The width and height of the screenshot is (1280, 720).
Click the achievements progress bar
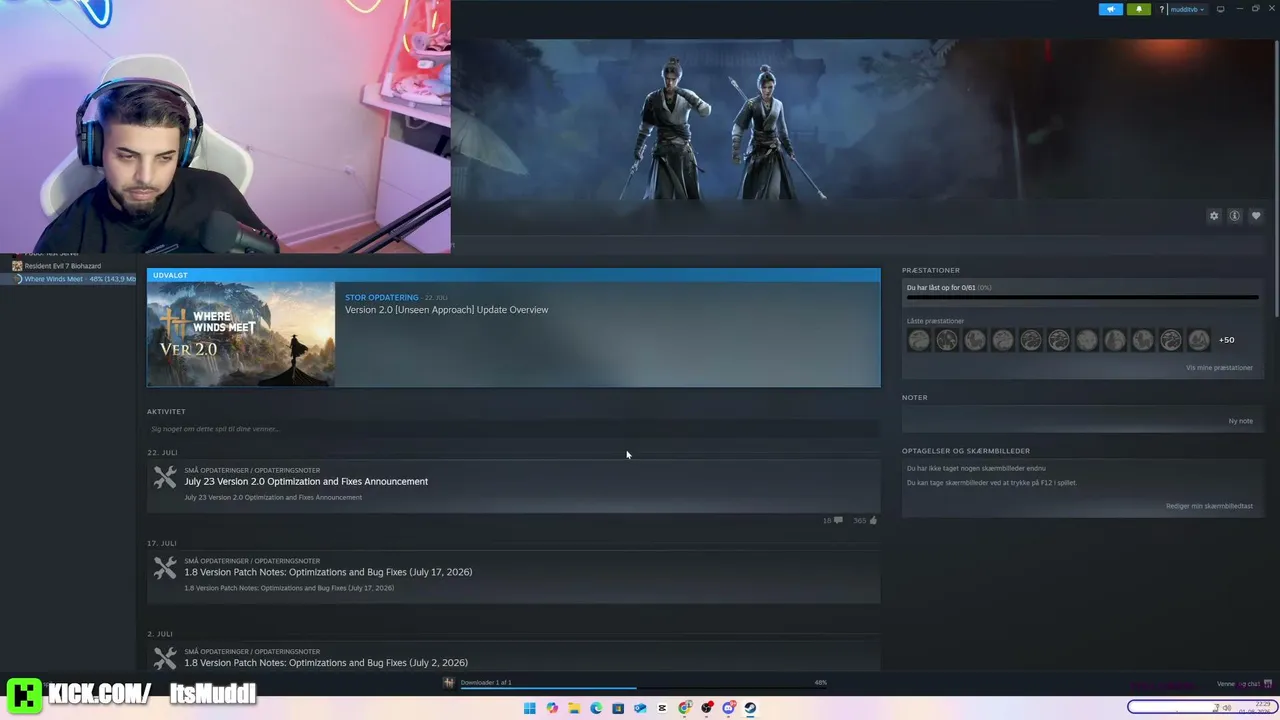tap(1082, 297)
